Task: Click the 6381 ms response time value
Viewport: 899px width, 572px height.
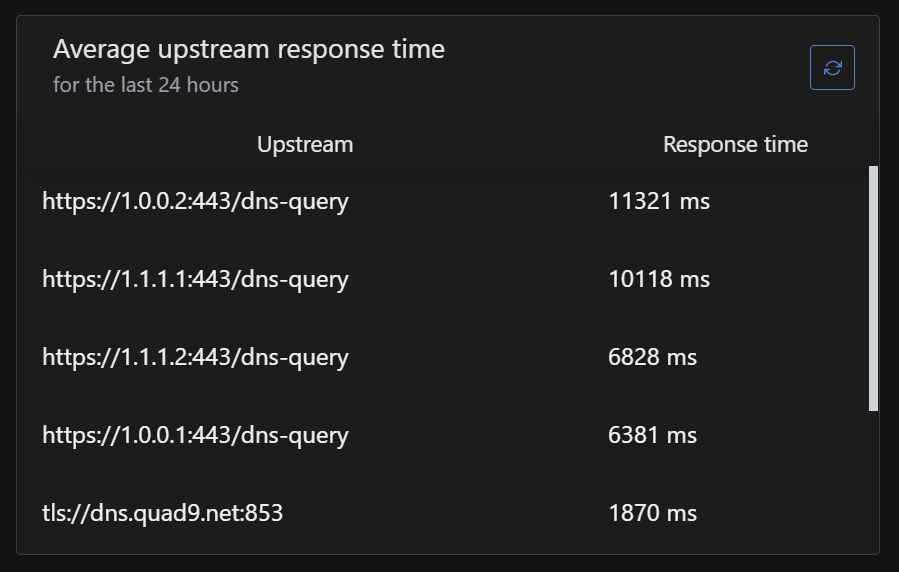Action: [x=652, y=435]
